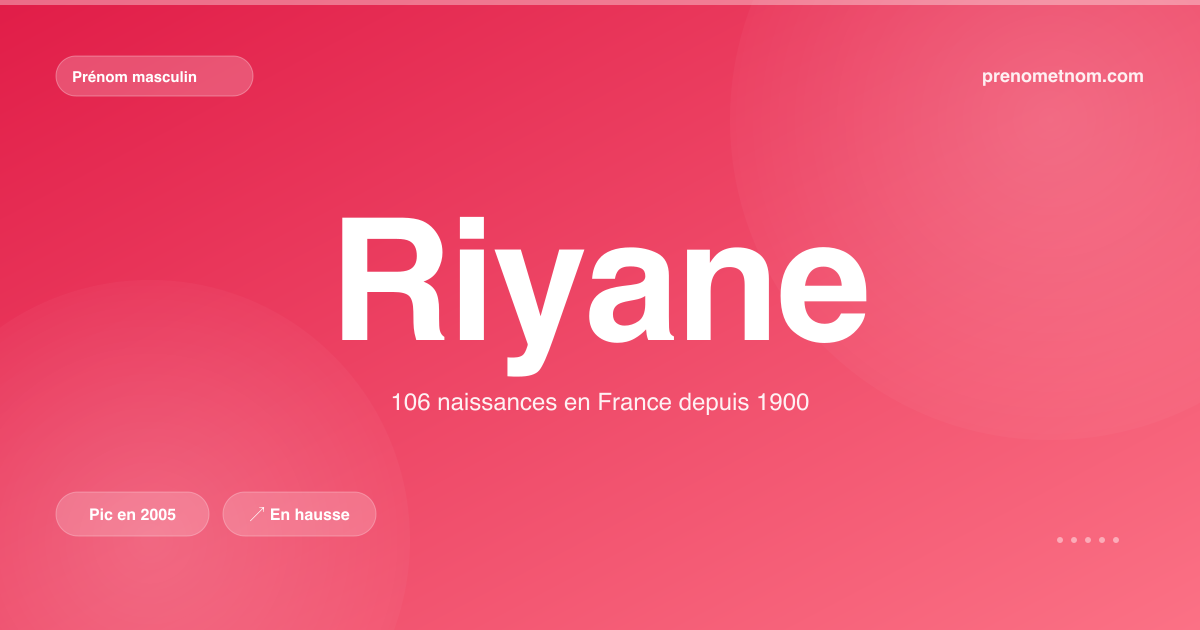Click the rising arrow icon in 'En hausse'
This screenshot has height=630, width=1200.
coord(257,514)
